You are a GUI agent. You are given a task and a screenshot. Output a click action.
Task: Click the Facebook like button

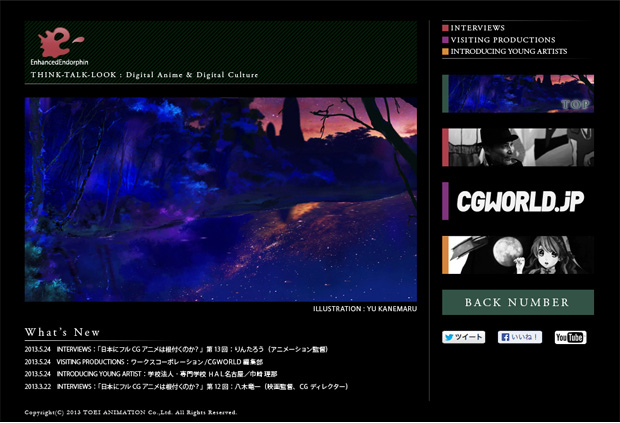(x=520, y=338)
